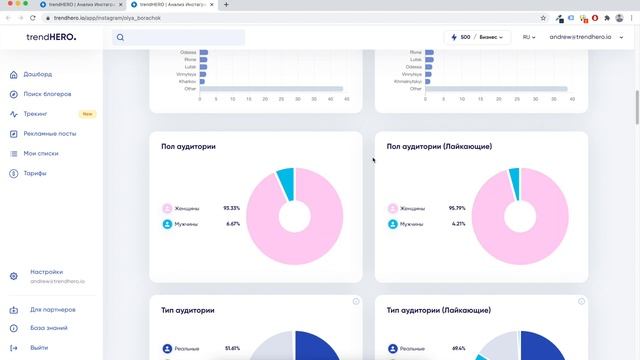The height and width of the screenshot is (360, 640).
Task: Click Реальные icon in Тип аудитории (Лайкающие) card
Action: [393, 349]
